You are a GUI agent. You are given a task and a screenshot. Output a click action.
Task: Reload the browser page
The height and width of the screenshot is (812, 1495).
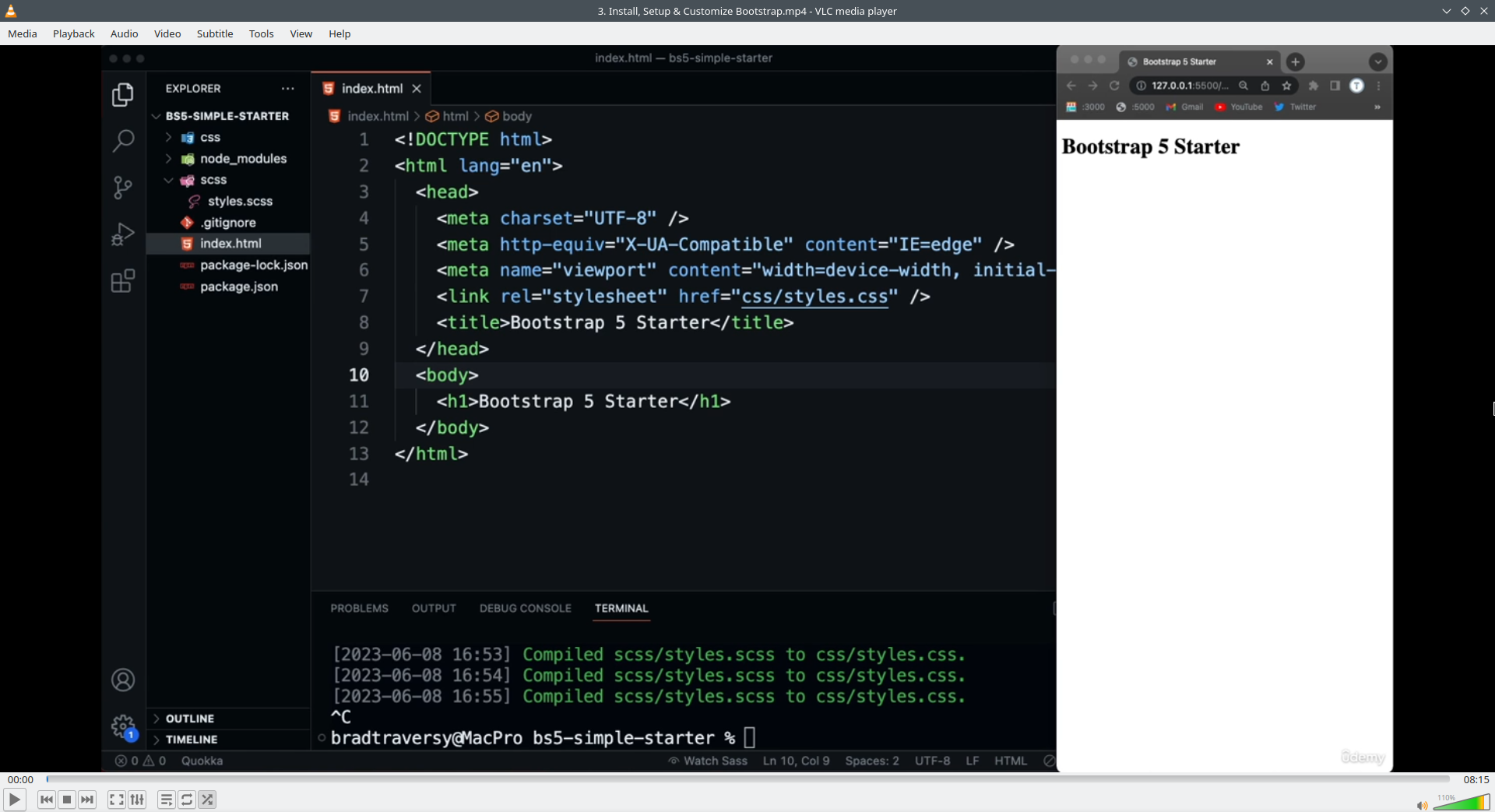click(1114, 86)
